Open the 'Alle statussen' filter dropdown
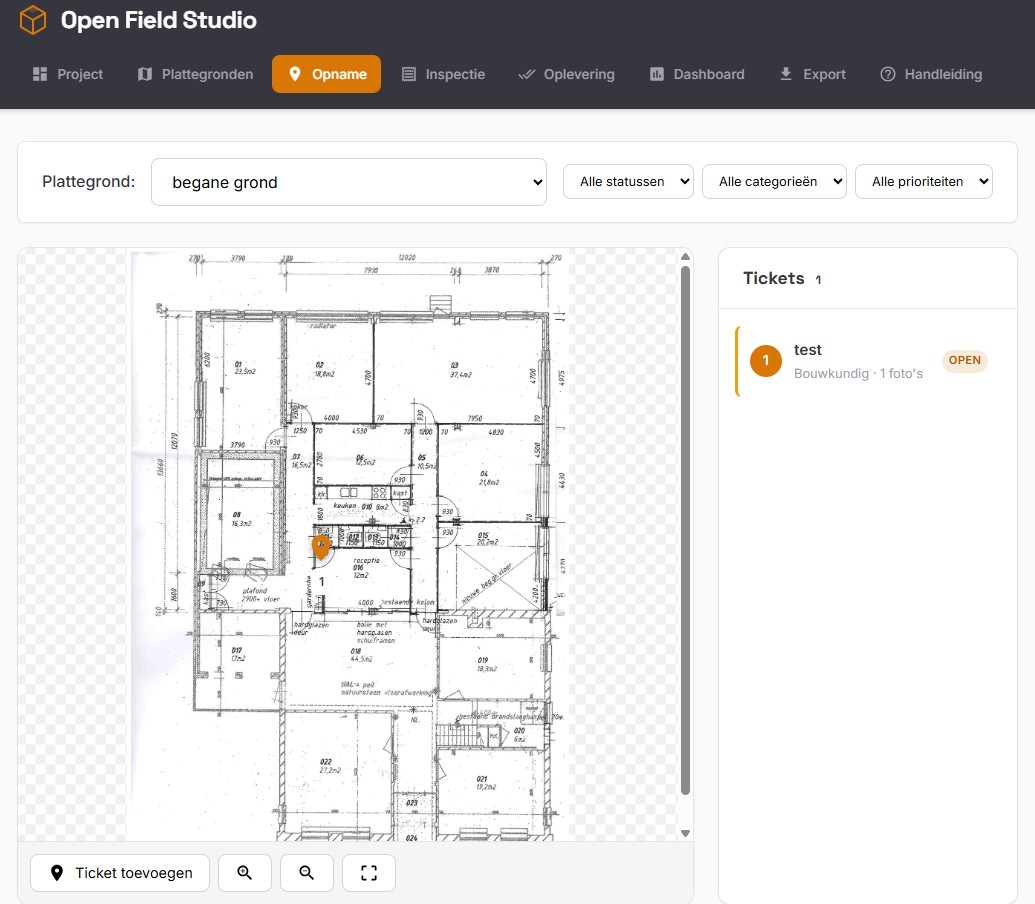 (628, 182)
